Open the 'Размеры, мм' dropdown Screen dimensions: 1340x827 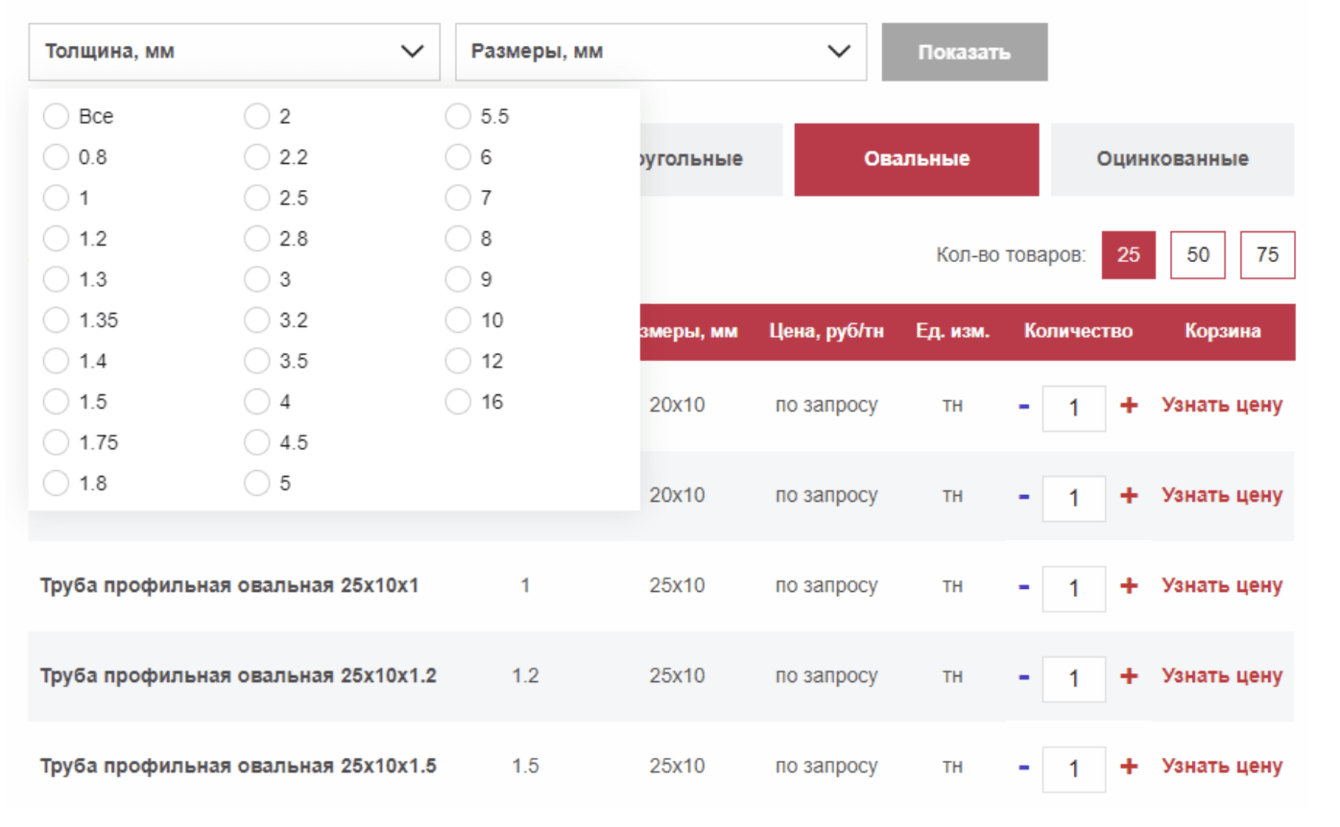tap(660, 52)
